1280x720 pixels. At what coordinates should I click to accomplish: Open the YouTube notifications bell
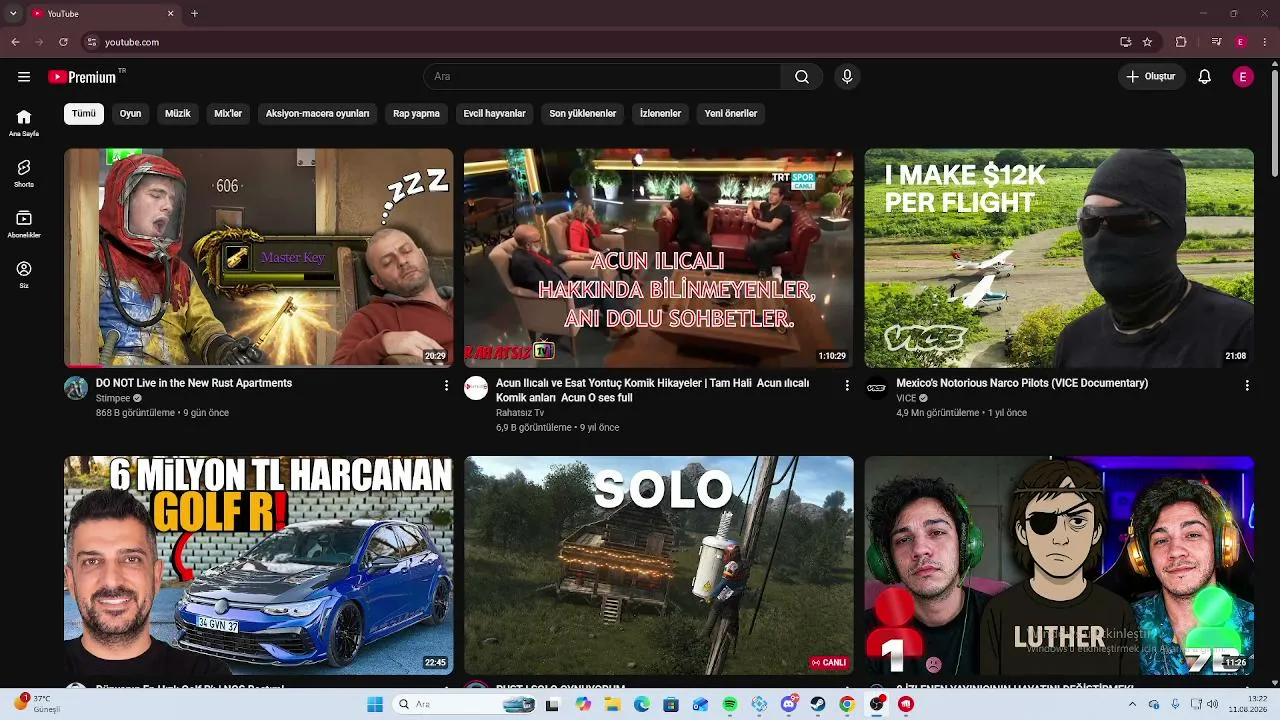[1205, 77]
